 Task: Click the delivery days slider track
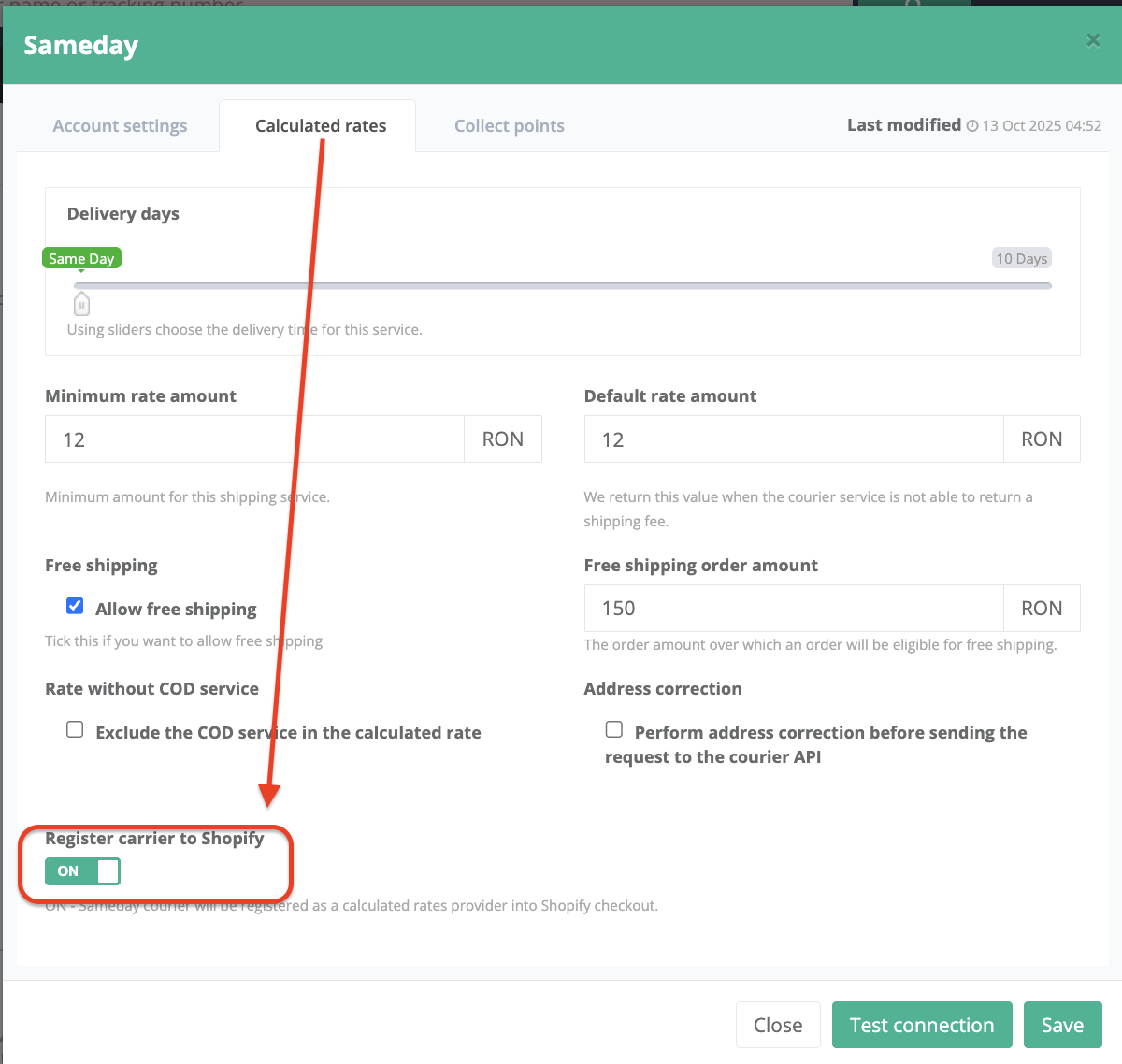[563, 285]
